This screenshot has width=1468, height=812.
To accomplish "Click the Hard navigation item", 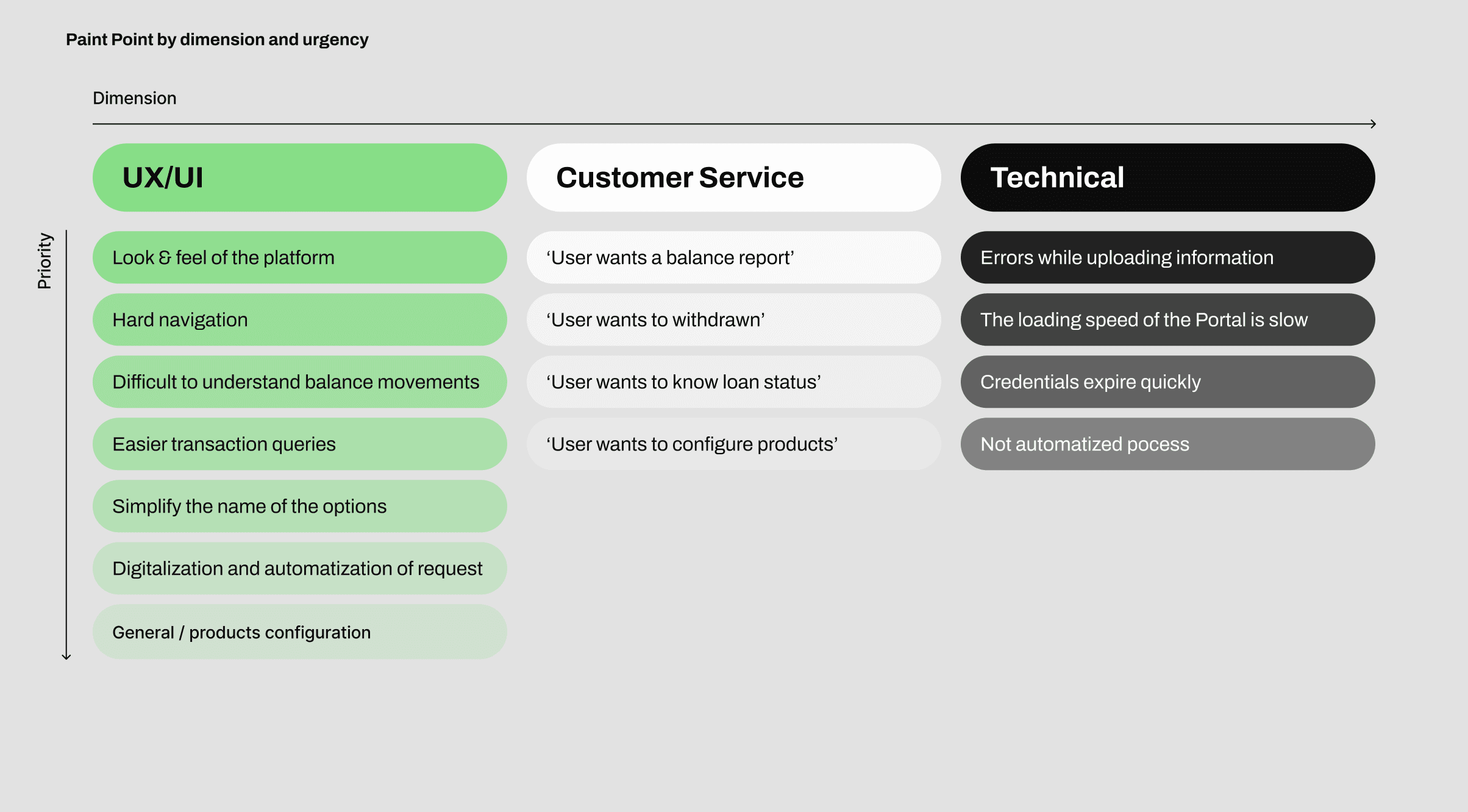I will 299,319.
